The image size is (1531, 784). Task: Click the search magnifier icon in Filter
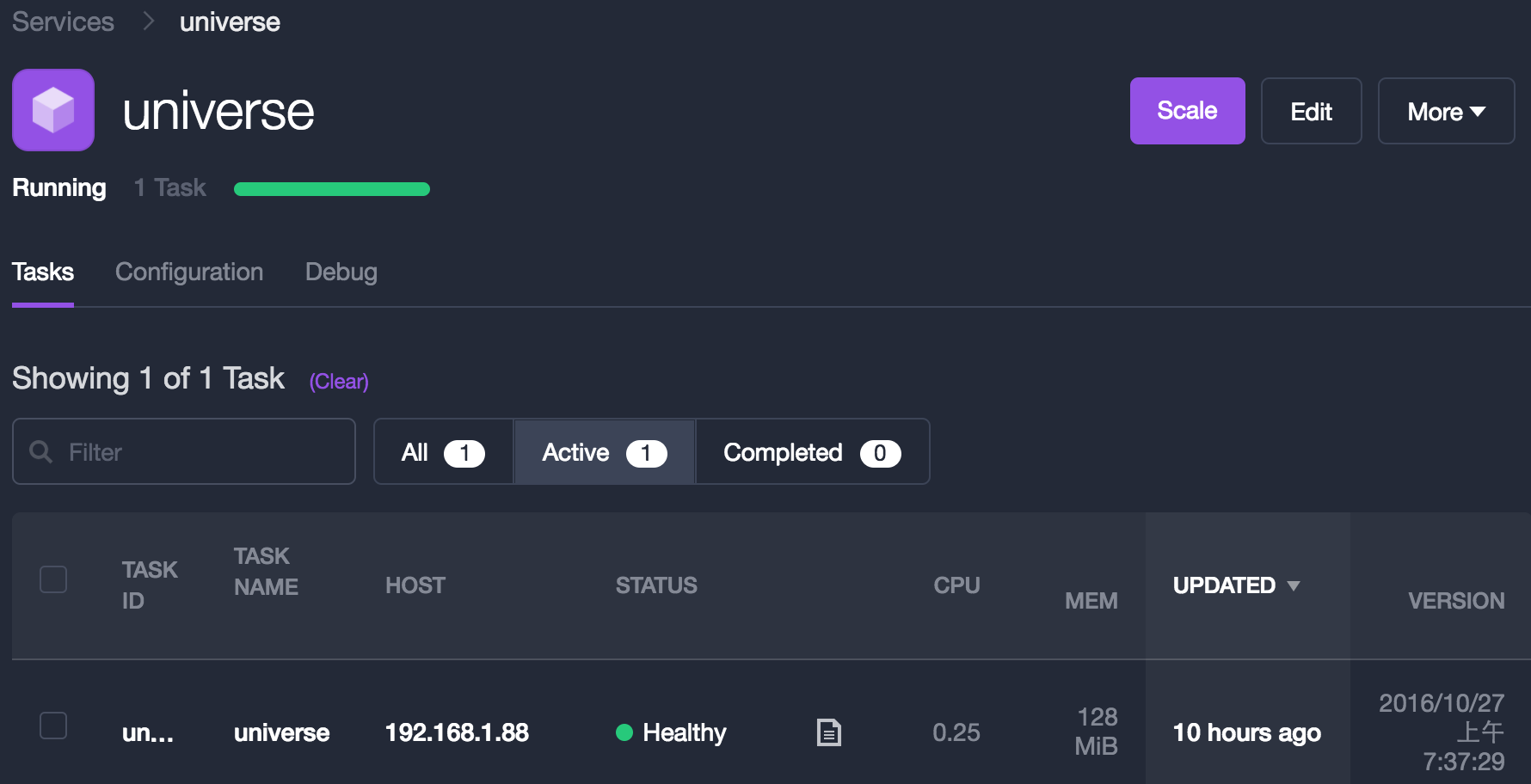(40, 451)
